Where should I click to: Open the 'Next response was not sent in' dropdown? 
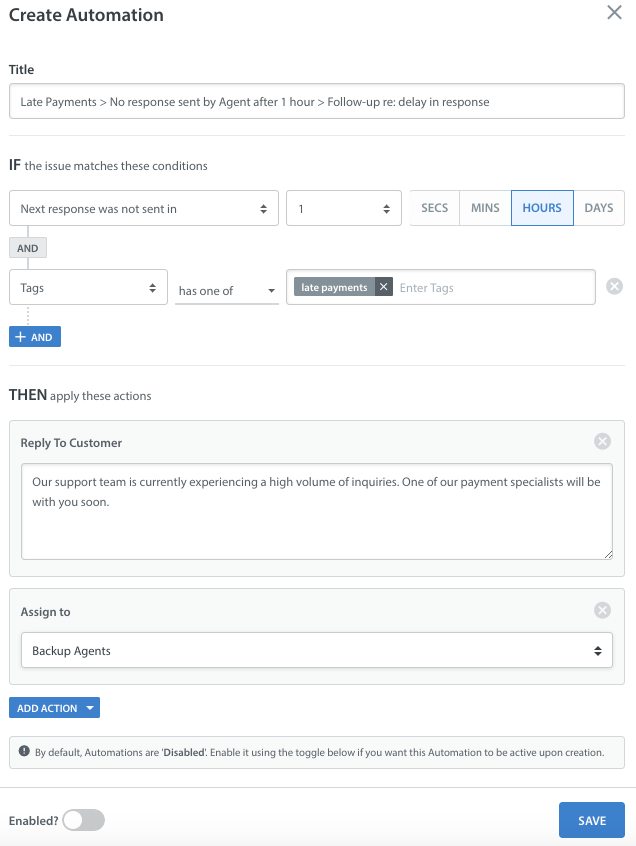pyautogui.click(x=143, y=209)
